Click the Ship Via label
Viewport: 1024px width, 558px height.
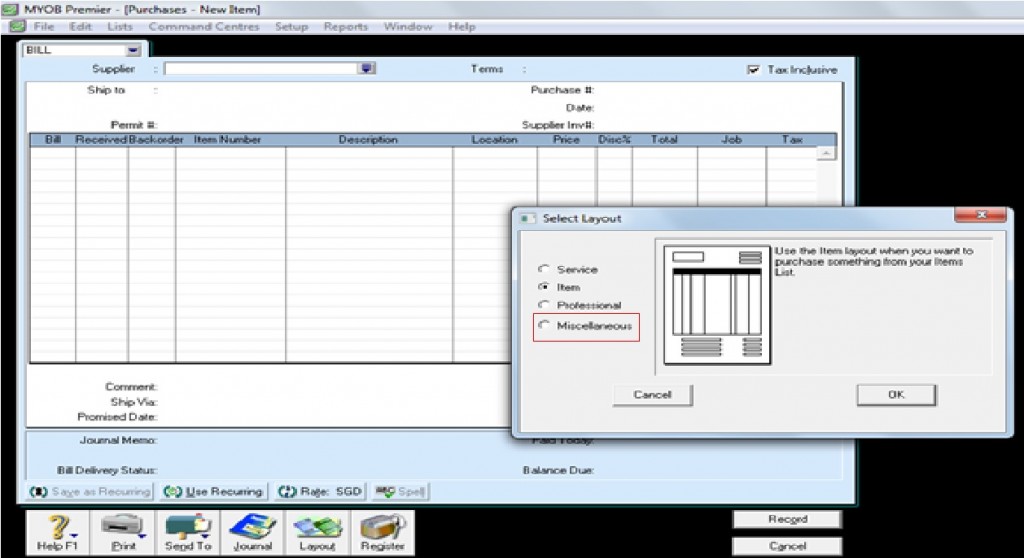(134, 402)
